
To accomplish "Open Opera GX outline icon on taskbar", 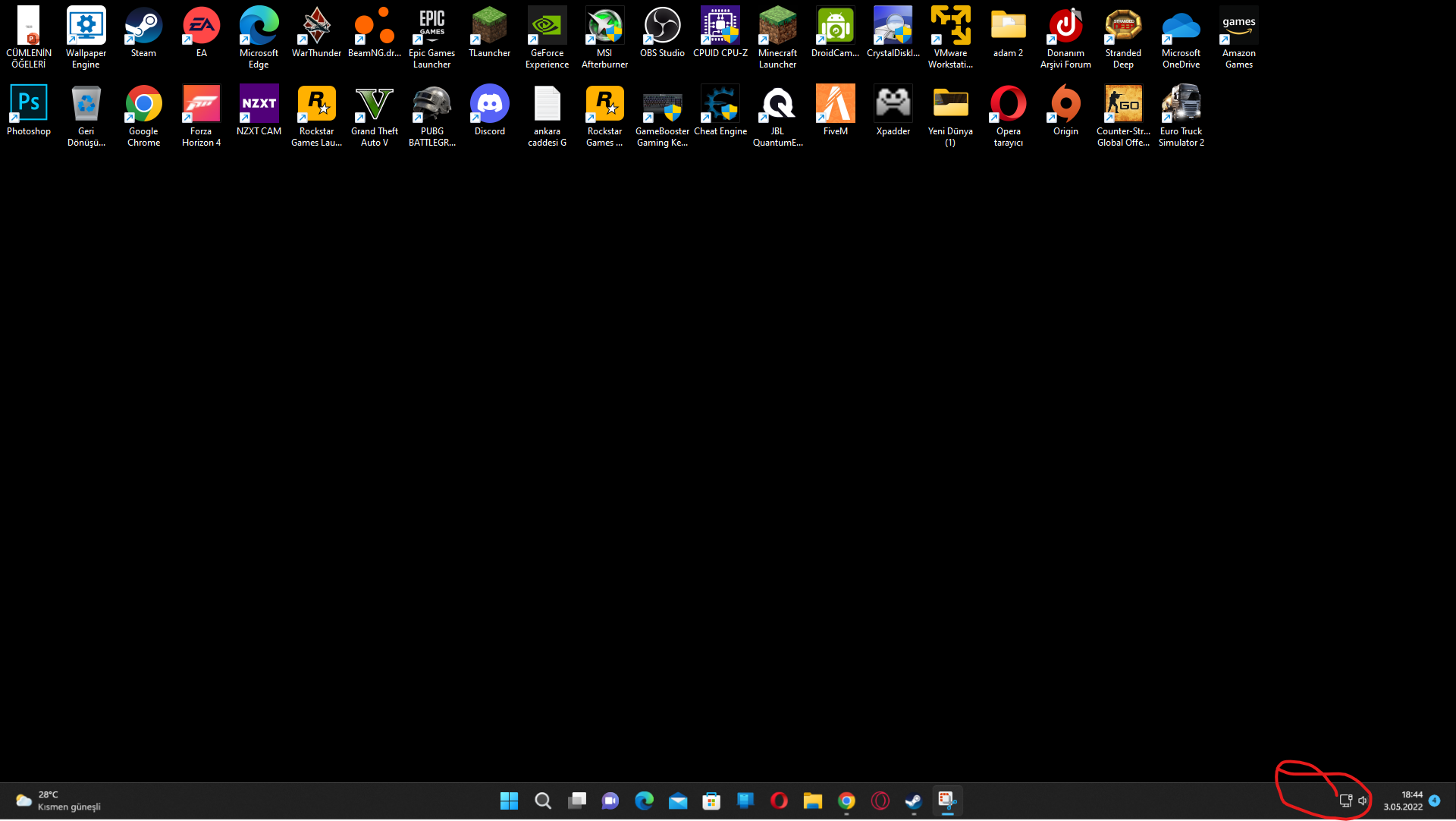I will click(x=880, y=801).
